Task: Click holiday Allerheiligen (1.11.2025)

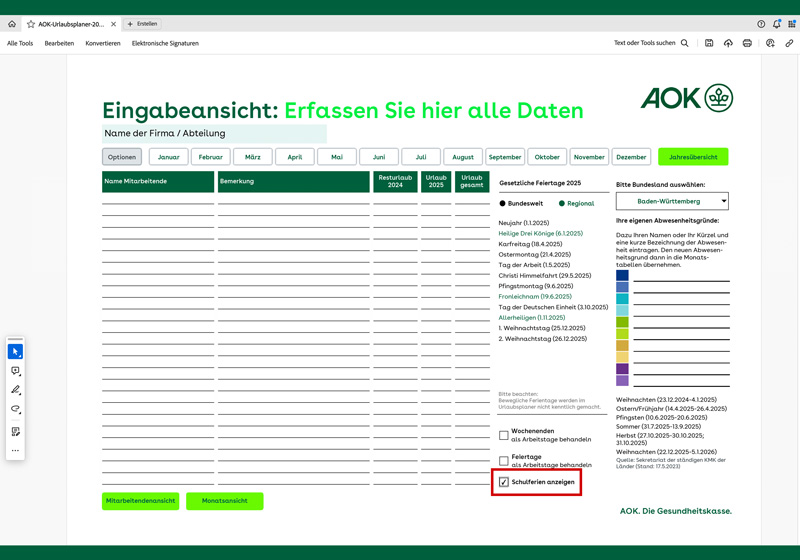Action: 532,318
